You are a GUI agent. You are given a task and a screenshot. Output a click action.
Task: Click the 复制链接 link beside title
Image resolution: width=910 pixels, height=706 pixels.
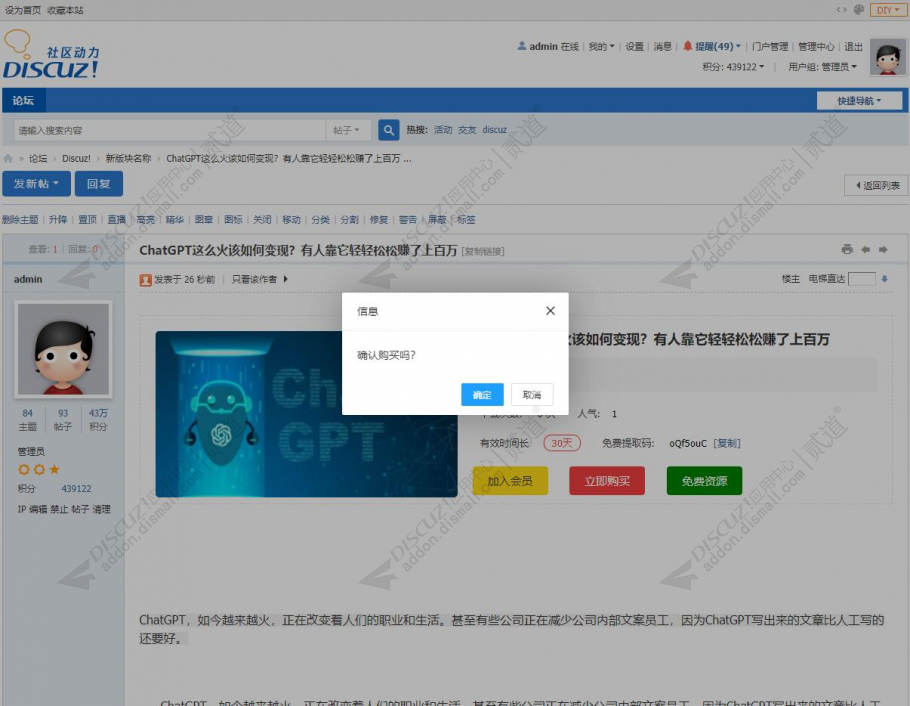(483, 251)
